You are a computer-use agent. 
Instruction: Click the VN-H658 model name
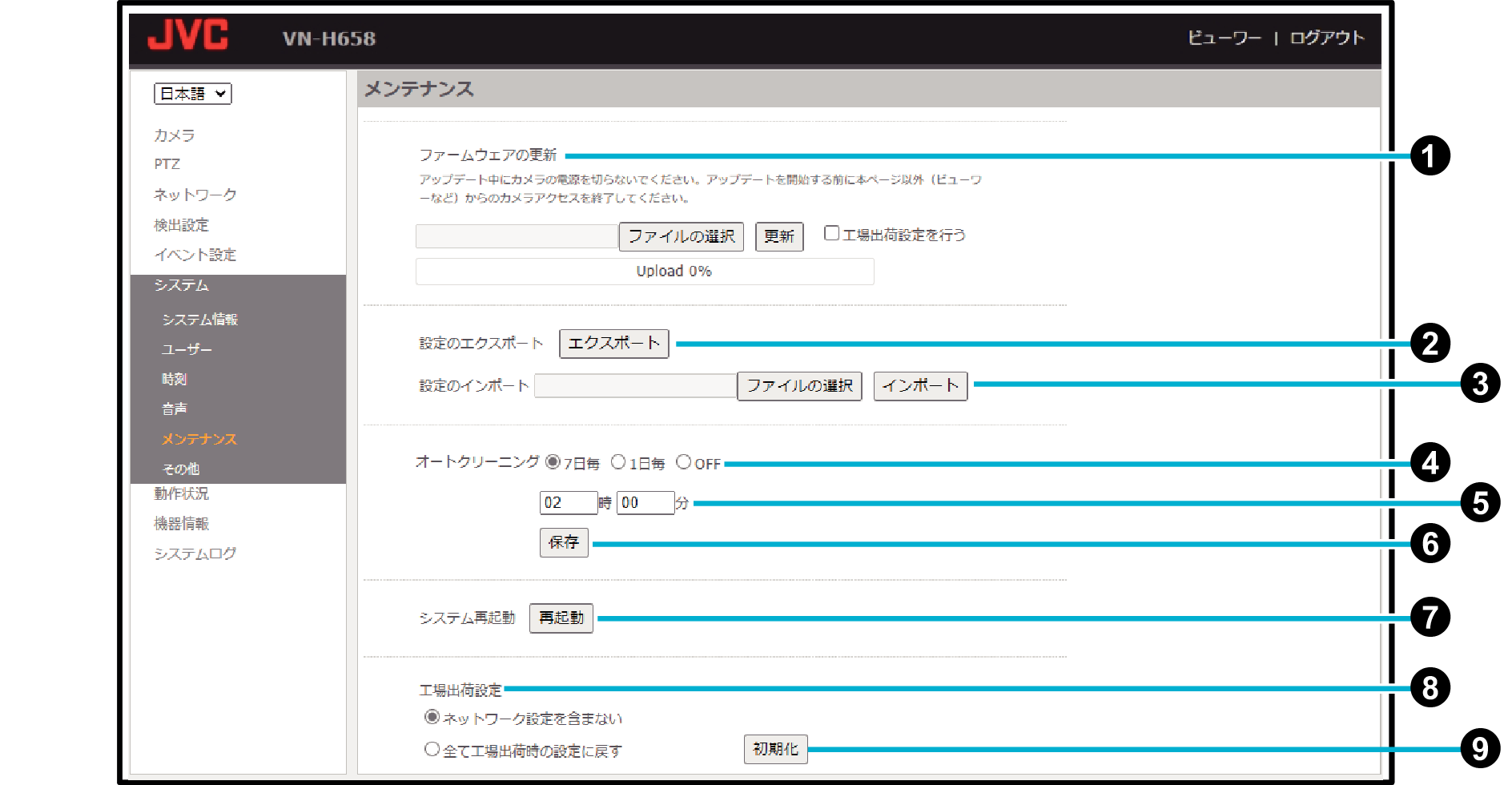coord(329,38)
